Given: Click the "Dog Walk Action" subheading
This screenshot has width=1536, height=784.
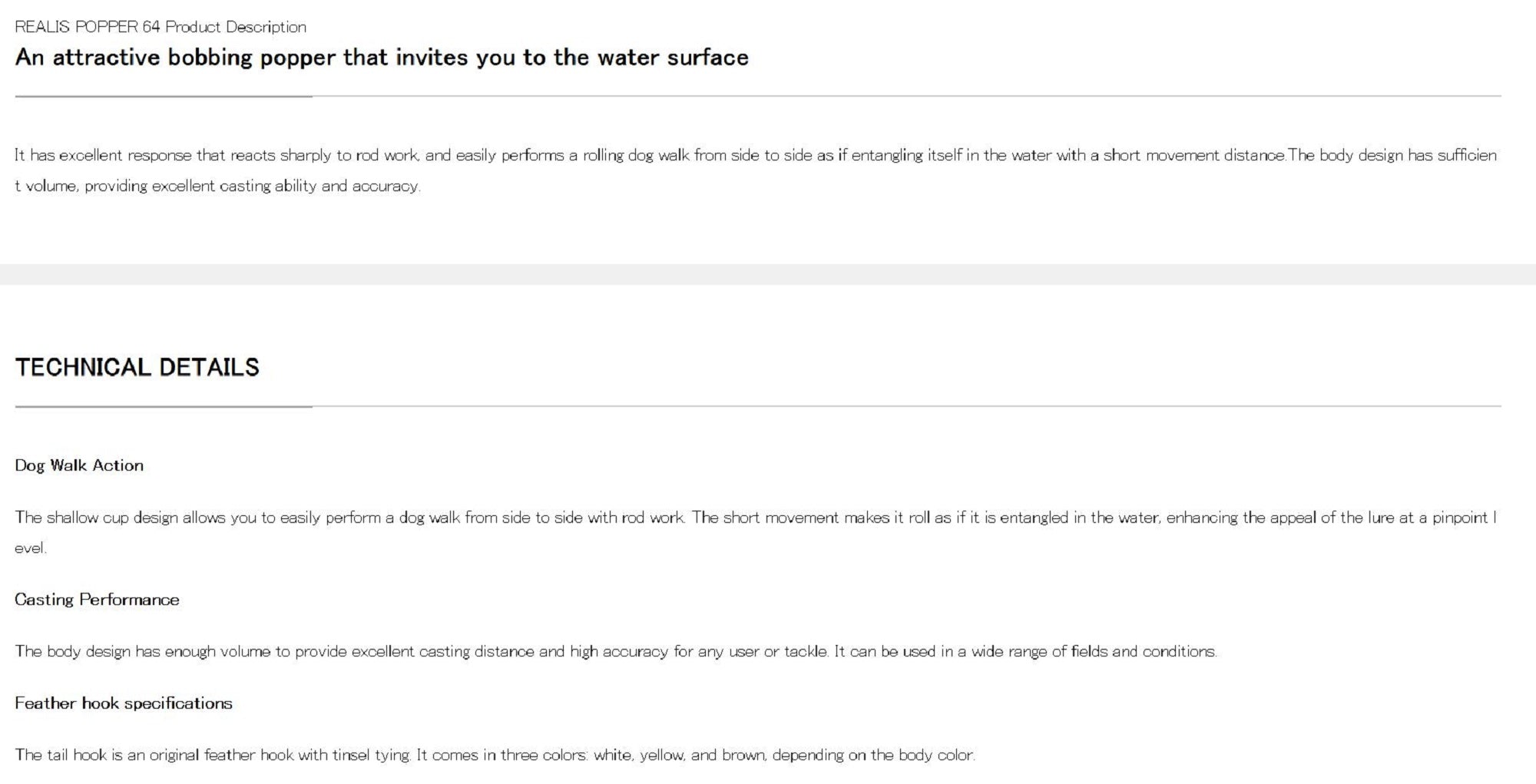Looking at the screenshot, I should point(79,465).
